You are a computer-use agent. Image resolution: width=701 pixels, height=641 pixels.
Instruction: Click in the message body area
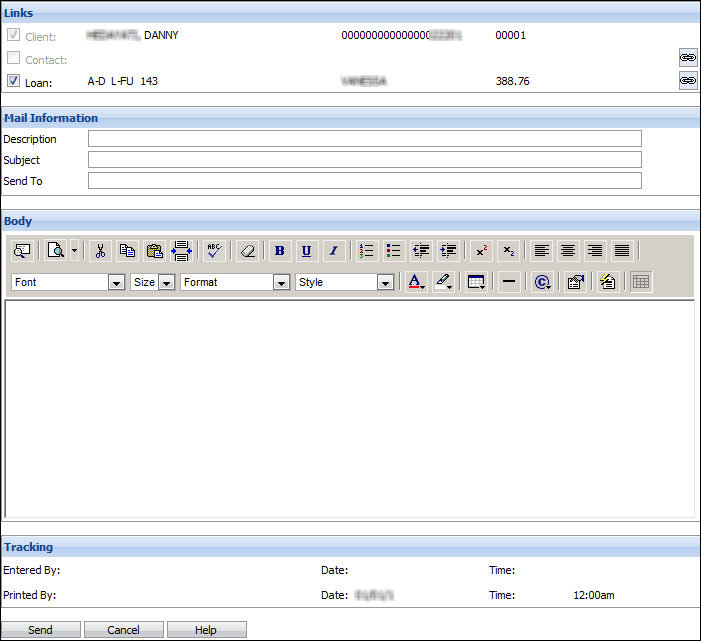[x=350, y=409]
